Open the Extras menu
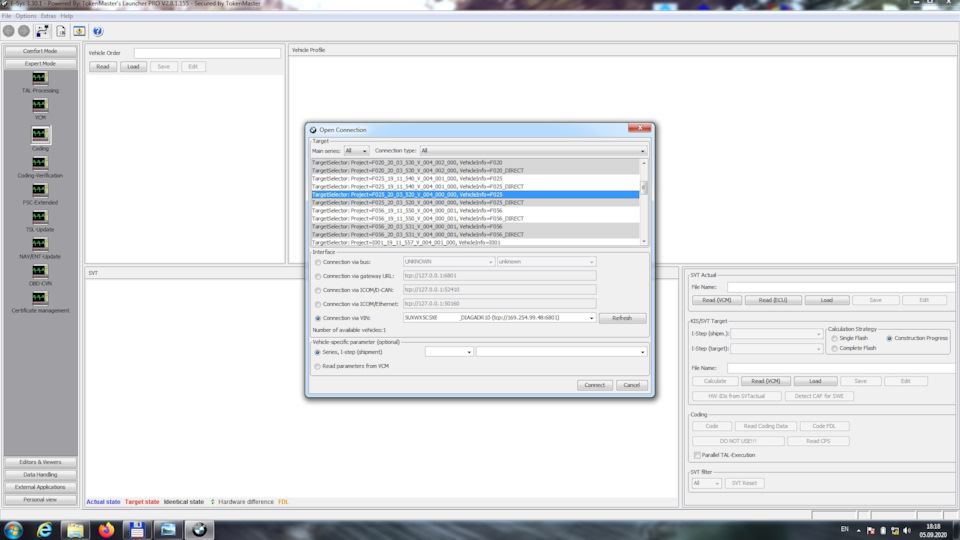Viewport: 960px width, 540px height. click(48, 16)
